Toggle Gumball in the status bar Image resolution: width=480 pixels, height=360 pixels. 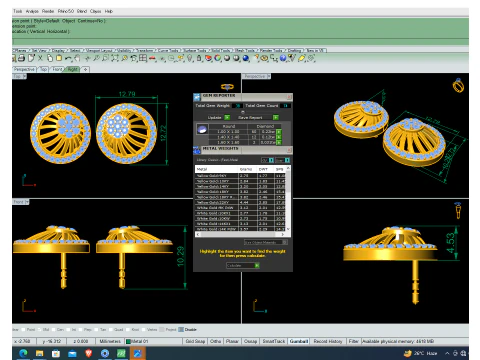coord(299,341)
